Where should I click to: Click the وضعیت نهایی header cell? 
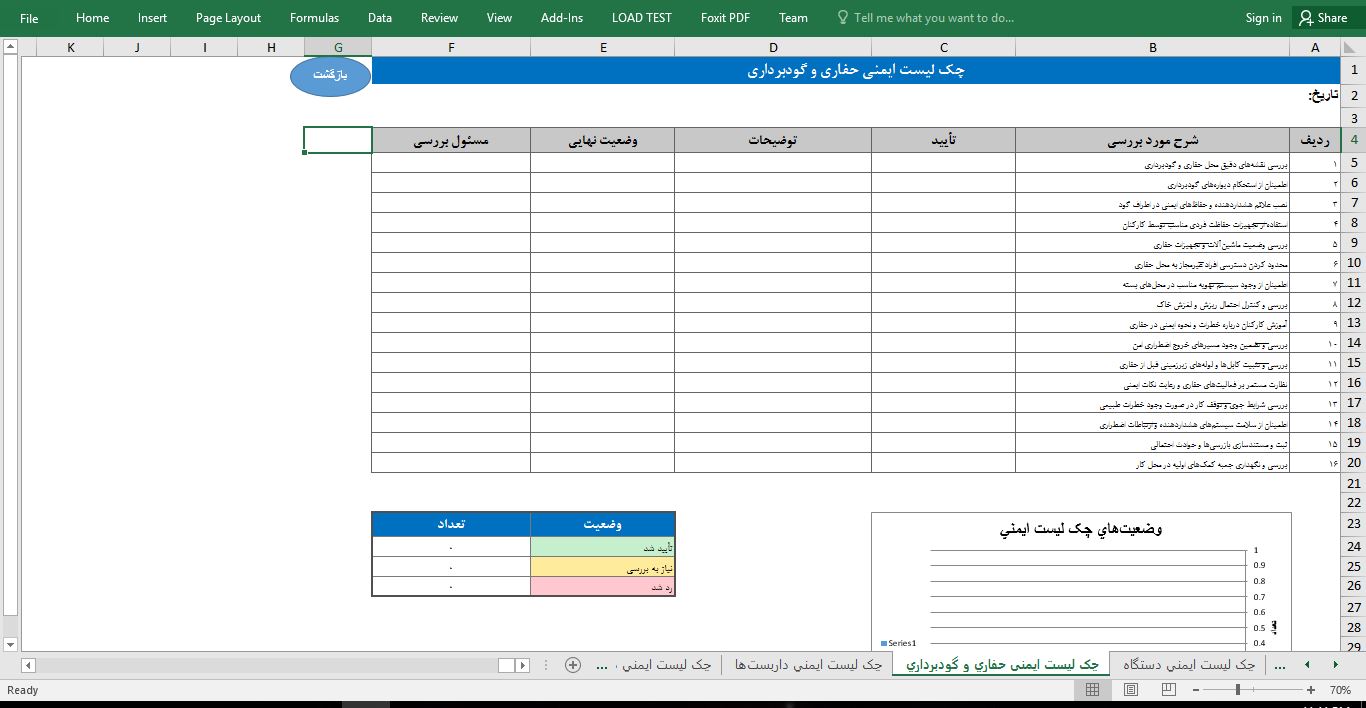[603, 141]
